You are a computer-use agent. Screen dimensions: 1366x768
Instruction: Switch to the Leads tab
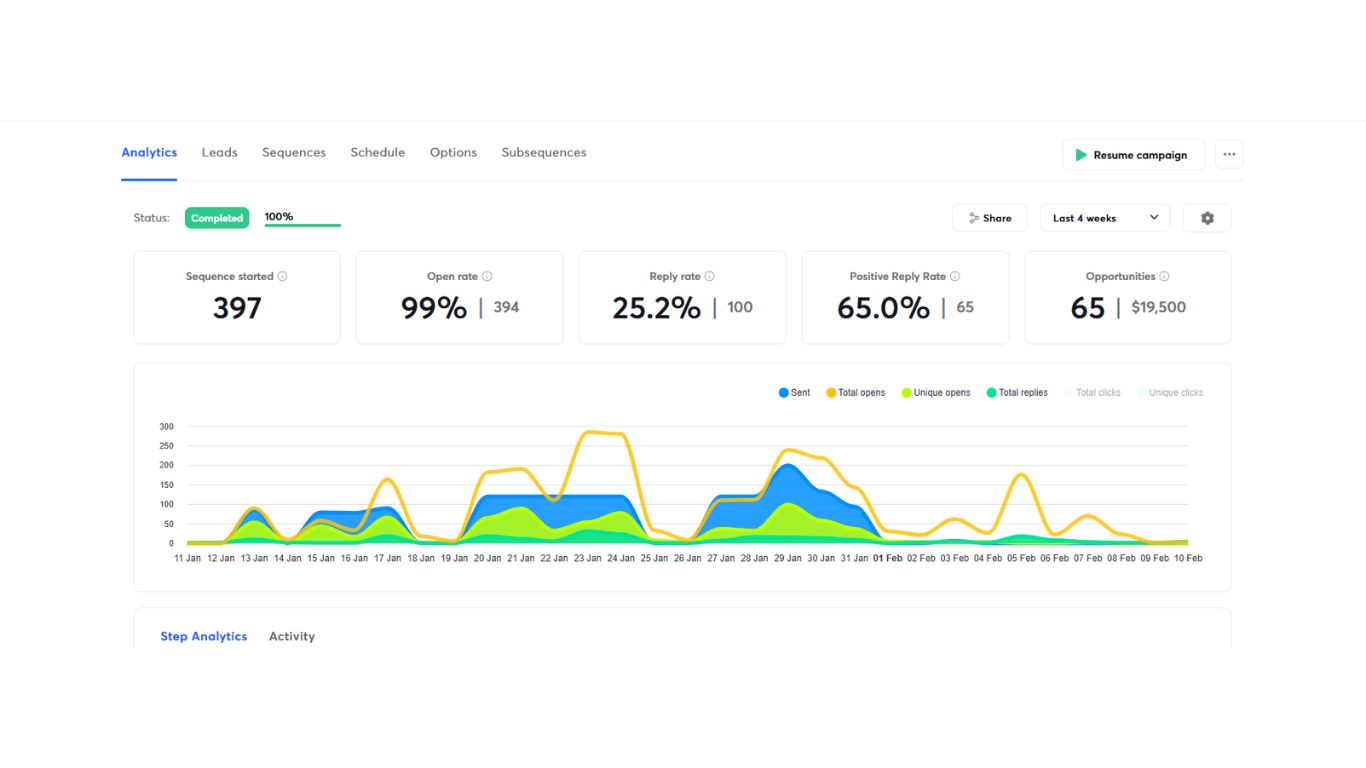[219, 153]
